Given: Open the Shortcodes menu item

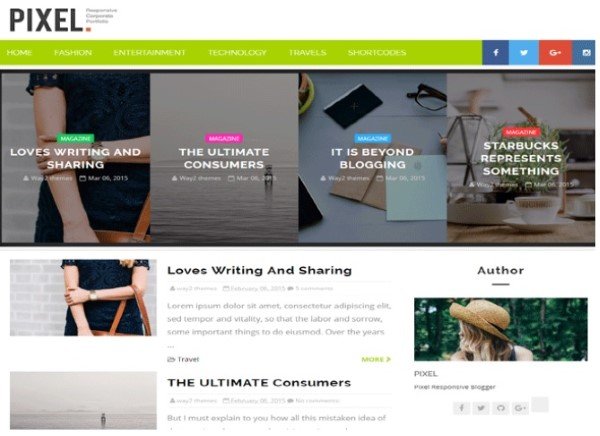Looking at the screenshot, I should click(x=377, y=52).
